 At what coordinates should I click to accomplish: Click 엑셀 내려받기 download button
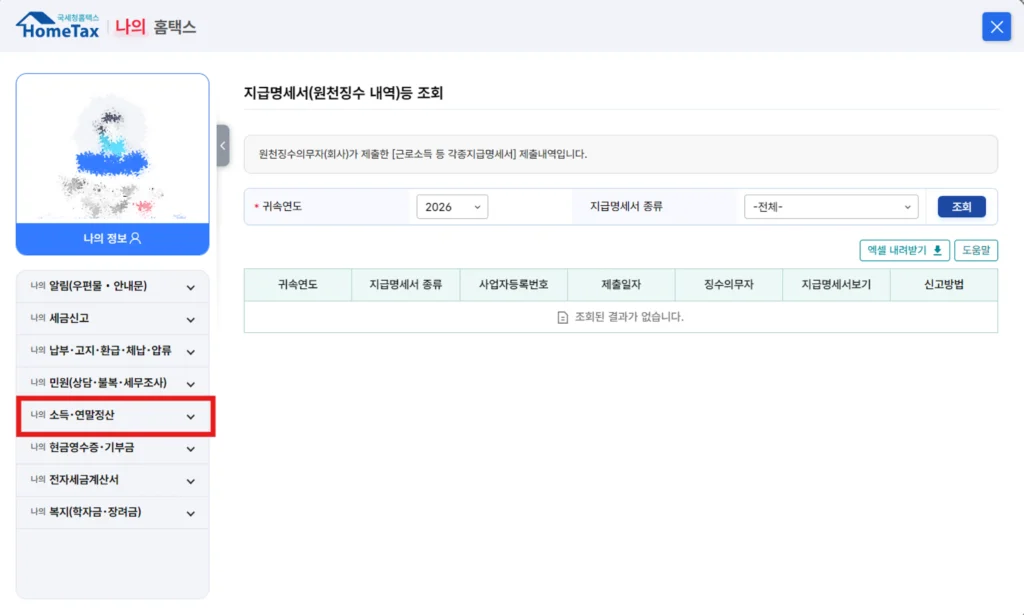pyautogui.click(x=904, y=250)
